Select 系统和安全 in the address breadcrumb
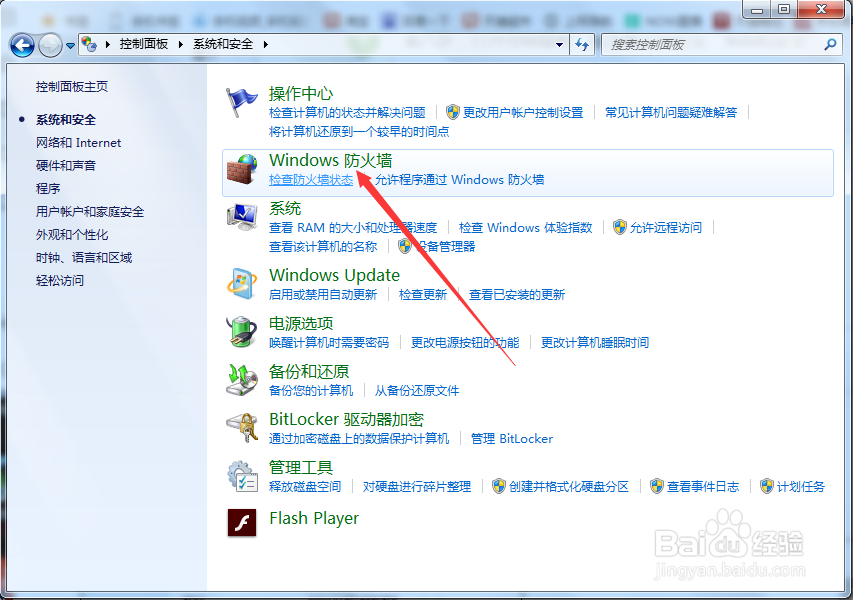The height and width of the screenshot is (600, 853). pos(223,44)
